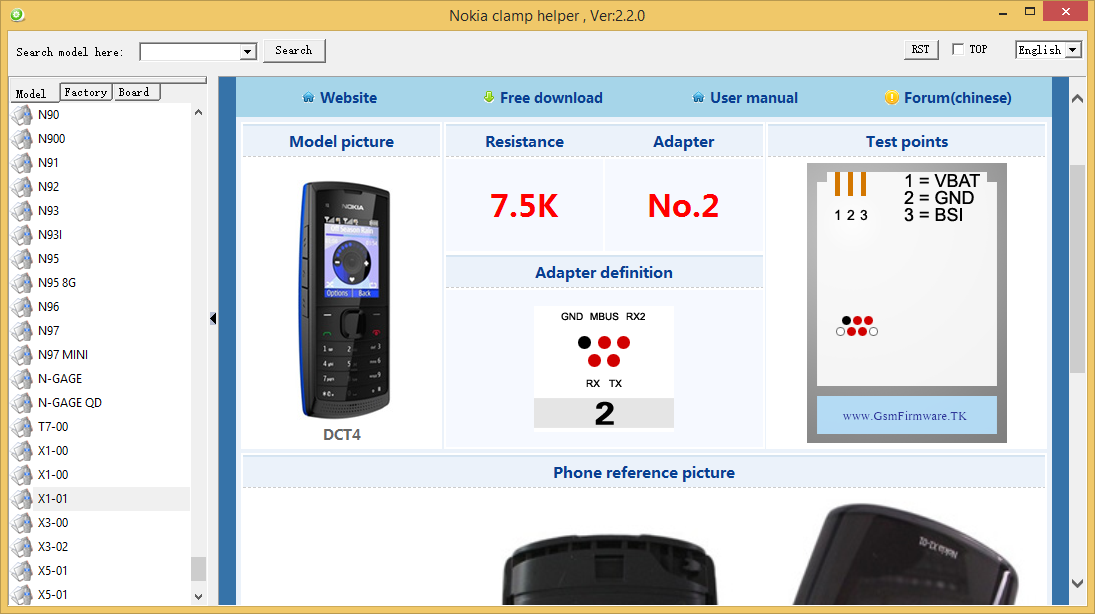Click the phone icon beside N91
This screenshot has width=1095, height=614.
click(22, 163)
